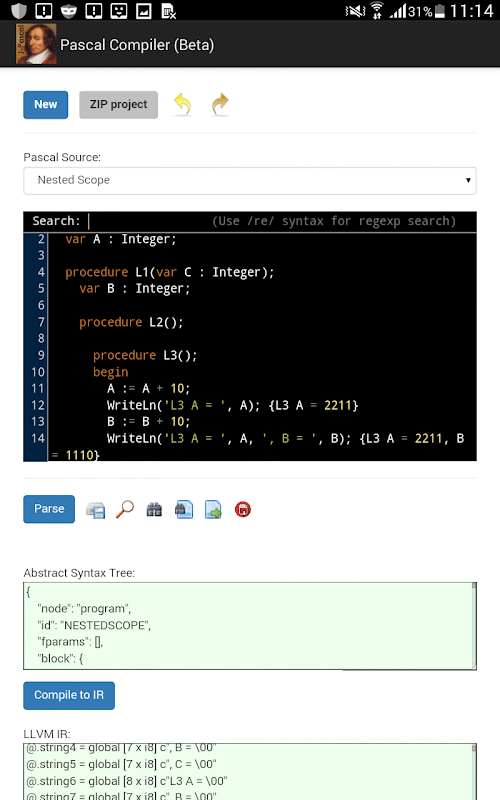This screenshot has height=800, width=500.
Task: Click the 'begin' keyword on line 10
Action: pyautogui.click(x=111, y=372)
